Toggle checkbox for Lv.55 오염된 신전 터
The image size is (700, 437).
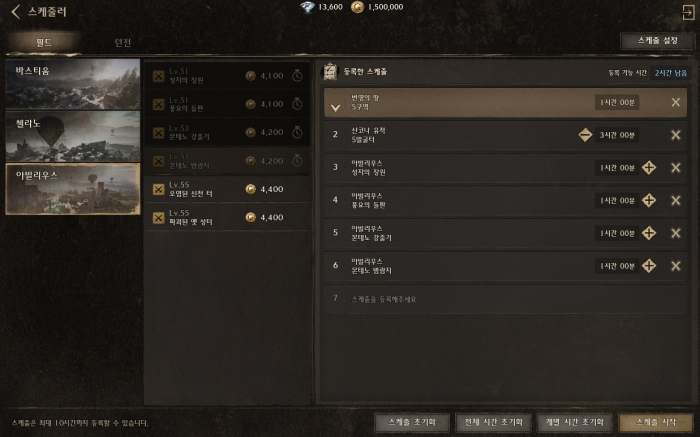point(158,189)
